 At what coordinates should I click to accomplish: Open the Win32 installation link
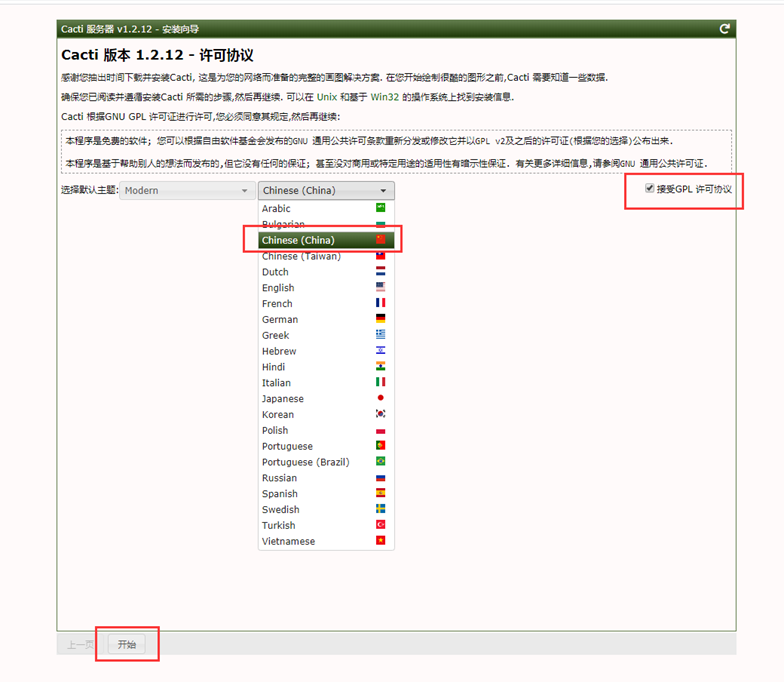click(x=384, y=97)
